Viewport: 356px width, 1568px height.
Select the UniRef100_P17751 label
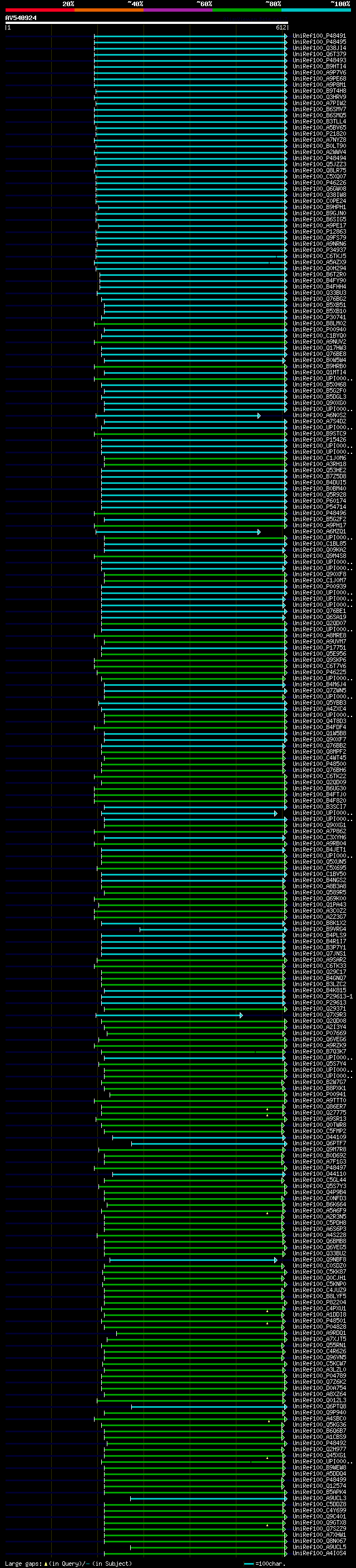point(319,648)
